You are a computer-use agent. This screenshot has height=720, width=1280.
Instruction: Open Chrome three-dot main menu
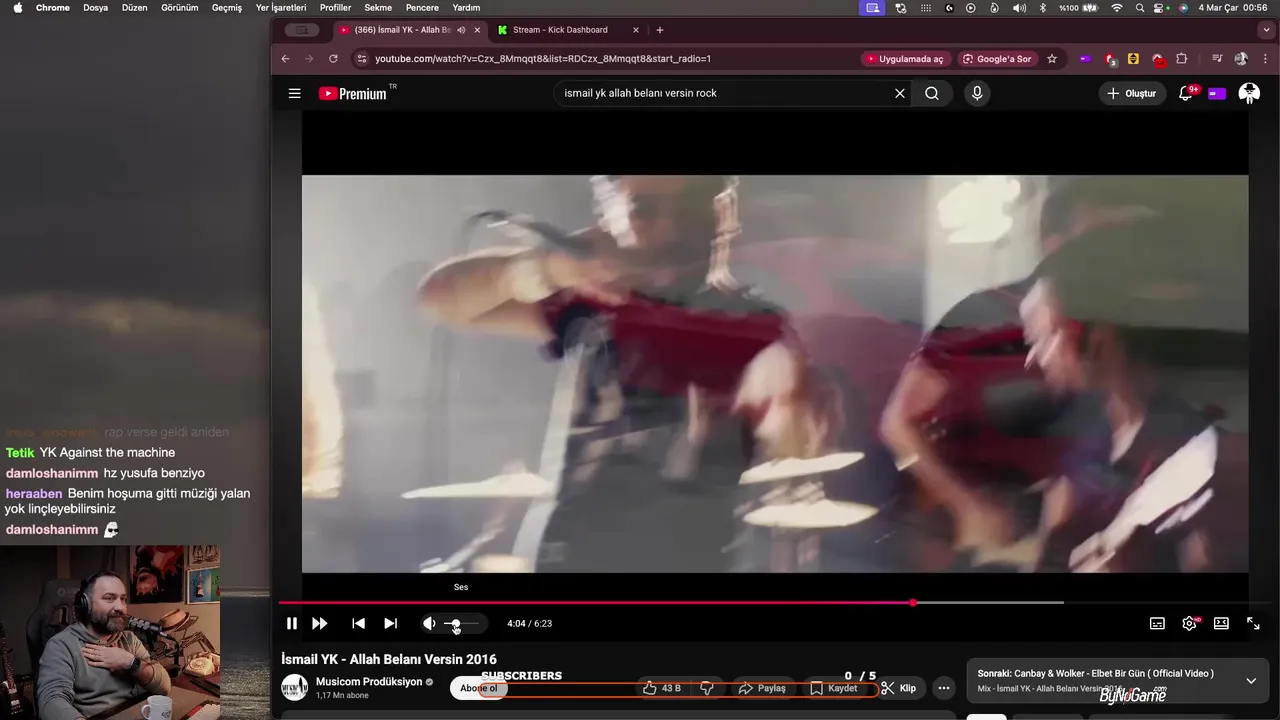[x=1265, y=59]
